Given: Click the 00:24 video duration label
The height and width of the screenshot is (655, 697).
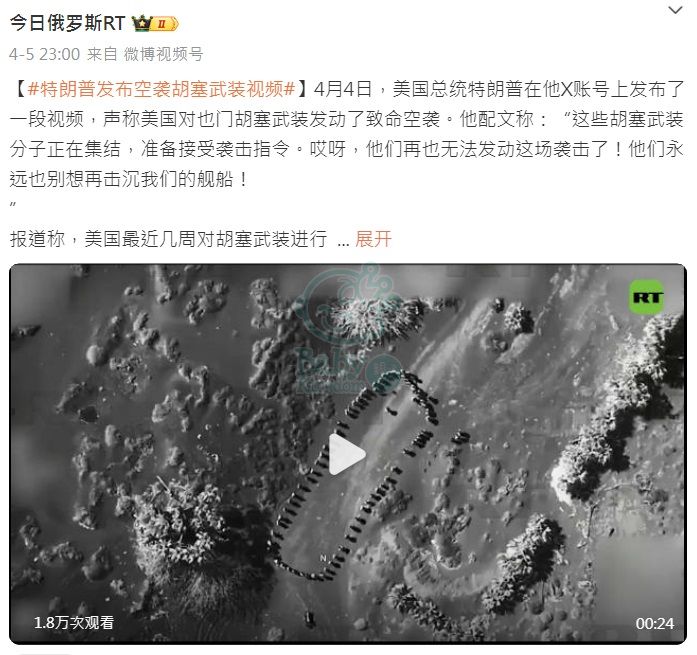Looking at the screenshot, I should tap(655, 623).
